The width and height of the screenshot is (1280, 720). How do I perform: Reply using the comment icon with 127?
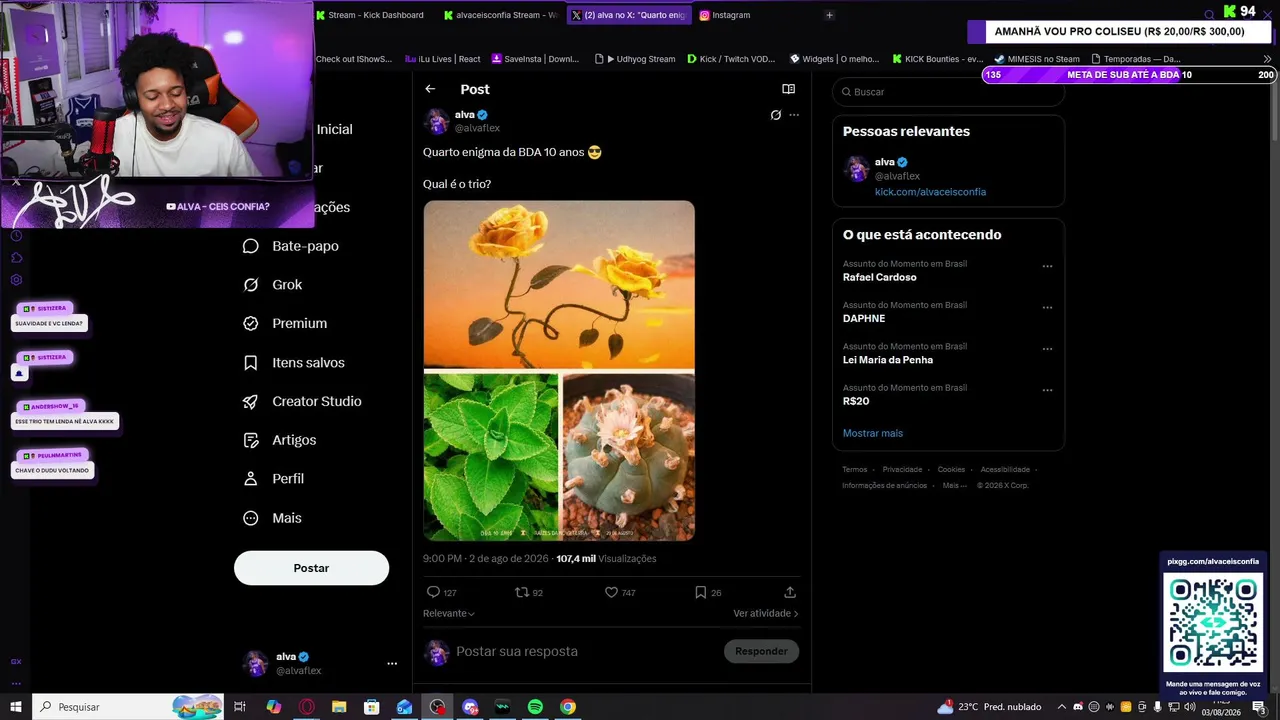pos(441,592)
